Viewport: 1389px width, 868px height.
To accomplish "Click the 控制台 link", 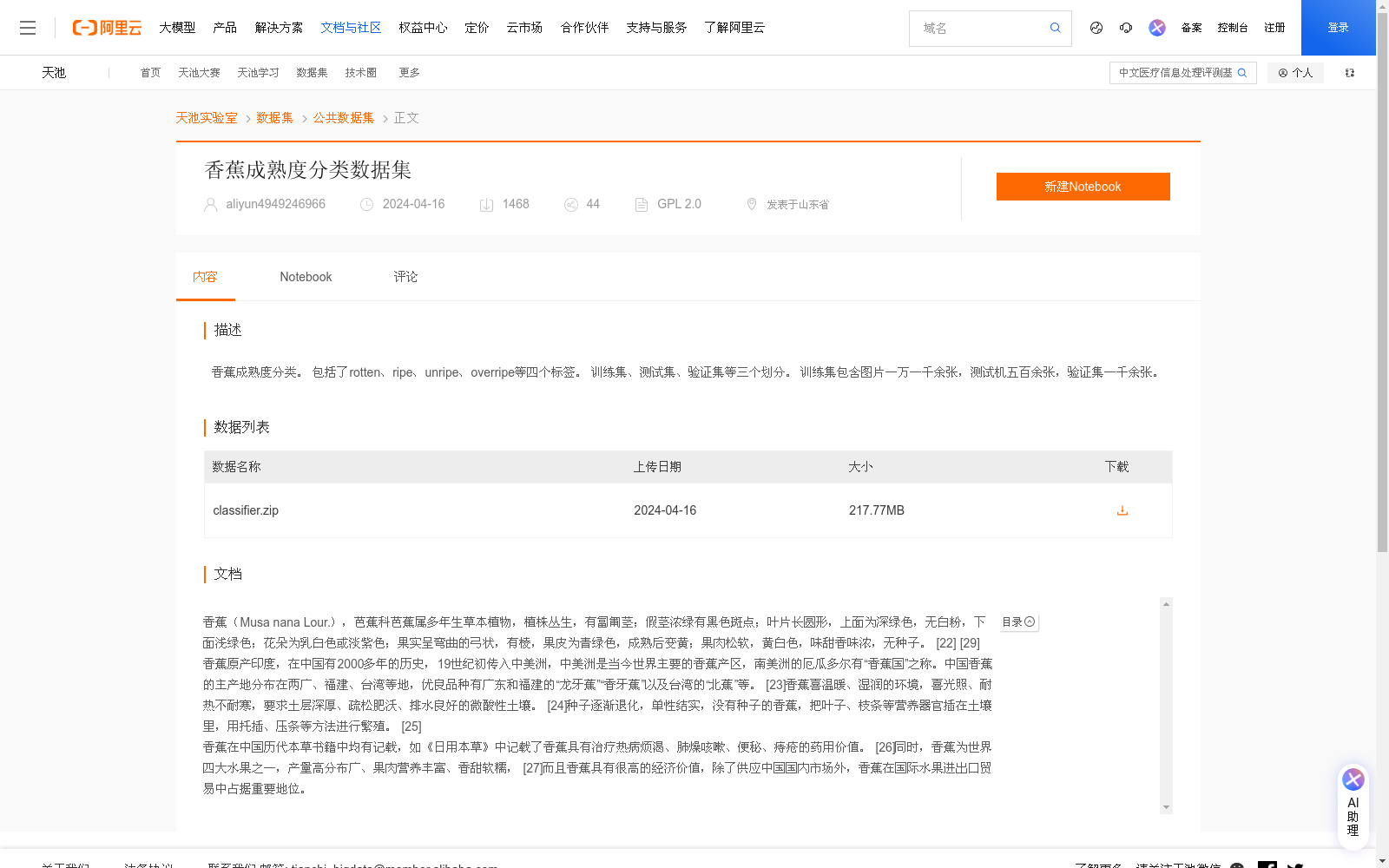I will [1233, 28].
